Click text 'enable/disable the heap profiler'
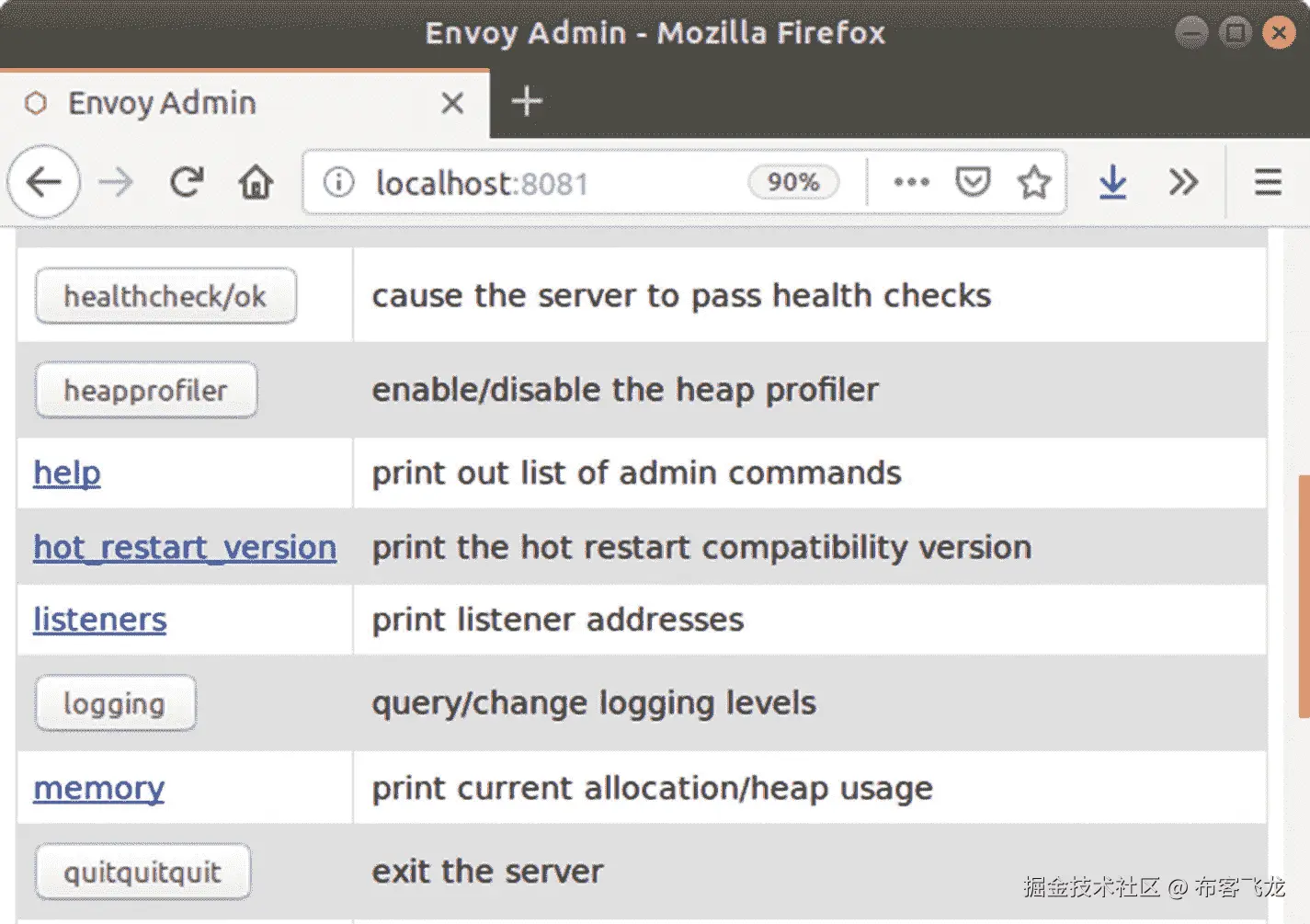The height and width of the screenshot is (924, 1310). [x=625, y=390]
